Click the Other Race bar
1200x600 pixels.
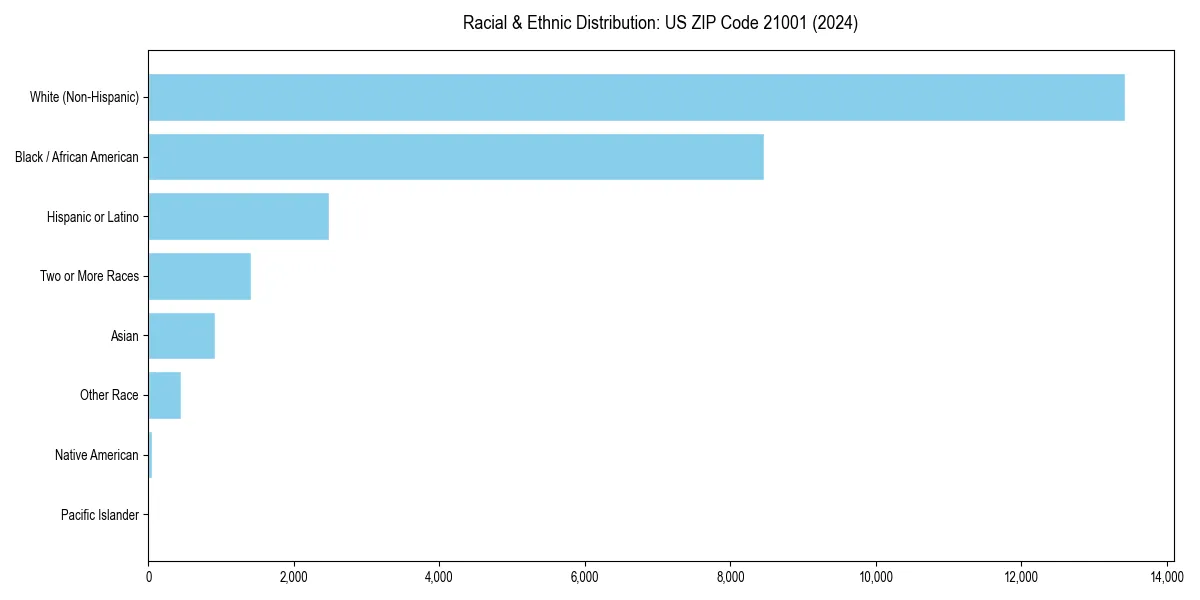[163, 395]
